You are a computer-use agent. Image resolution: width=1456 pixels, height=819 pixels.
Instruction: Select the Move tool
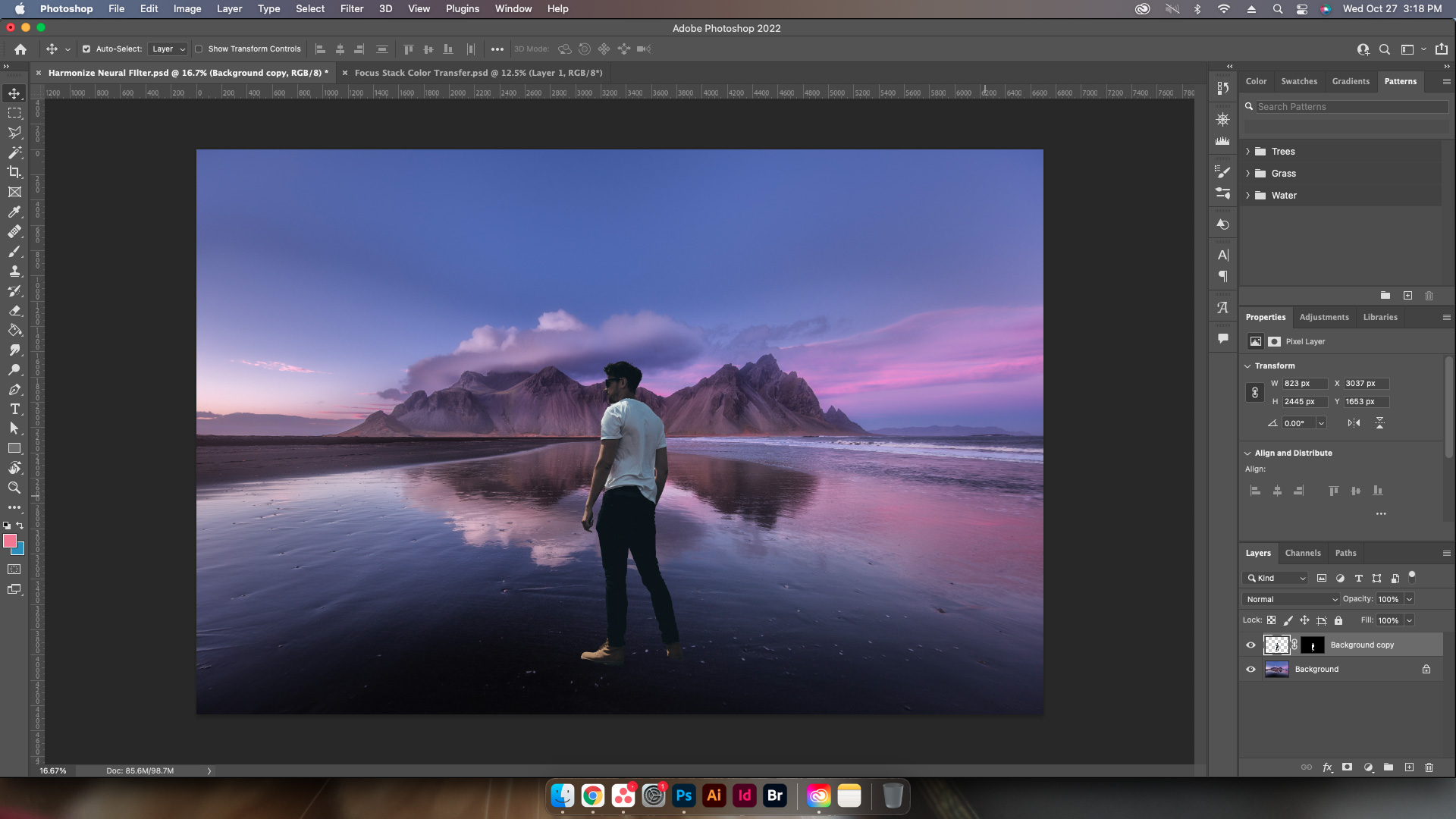[x=15, y=93]
